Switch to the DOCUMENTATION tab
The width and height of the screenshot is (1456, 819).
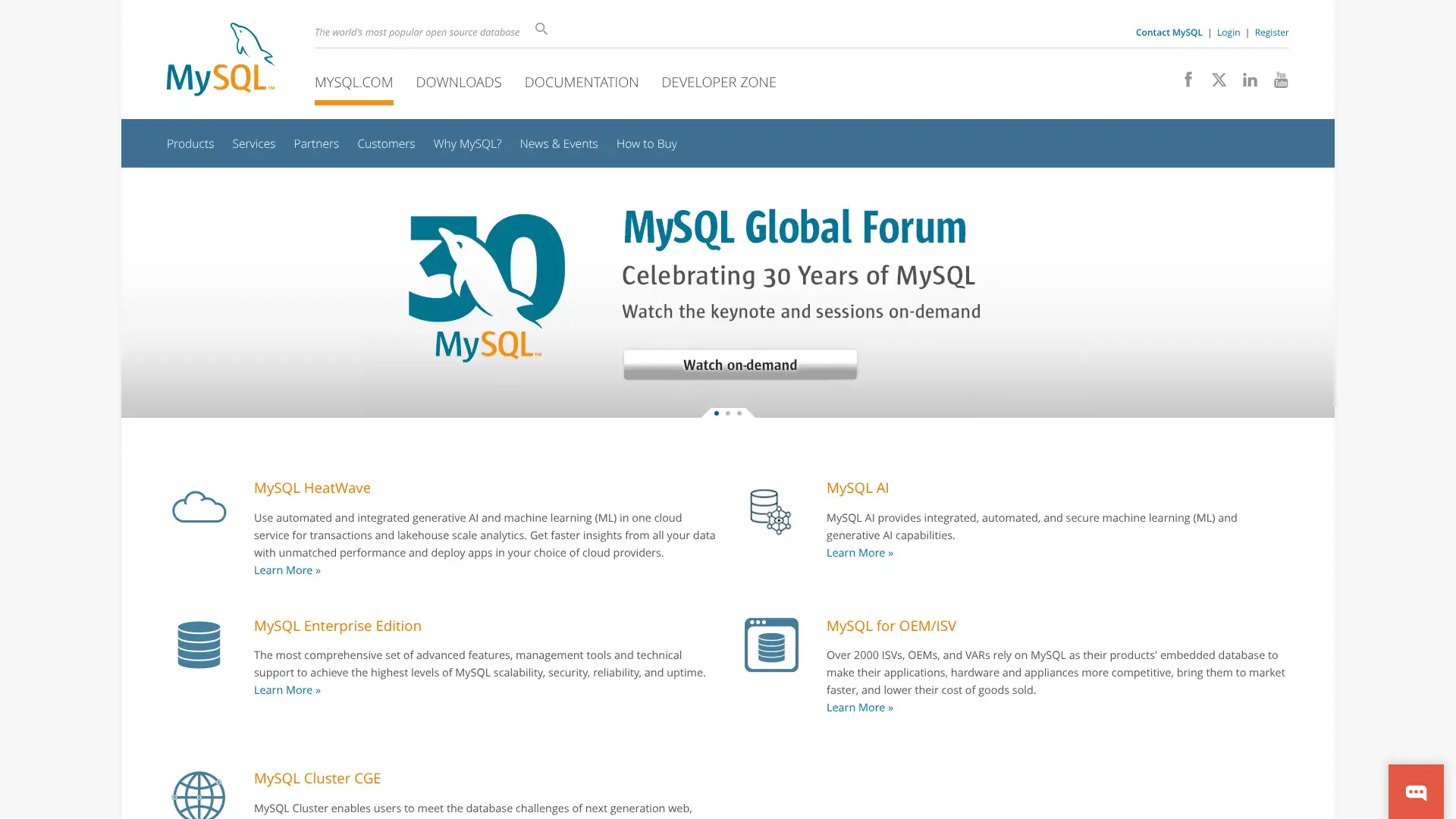pyautogui.click(x=582, y=82)
